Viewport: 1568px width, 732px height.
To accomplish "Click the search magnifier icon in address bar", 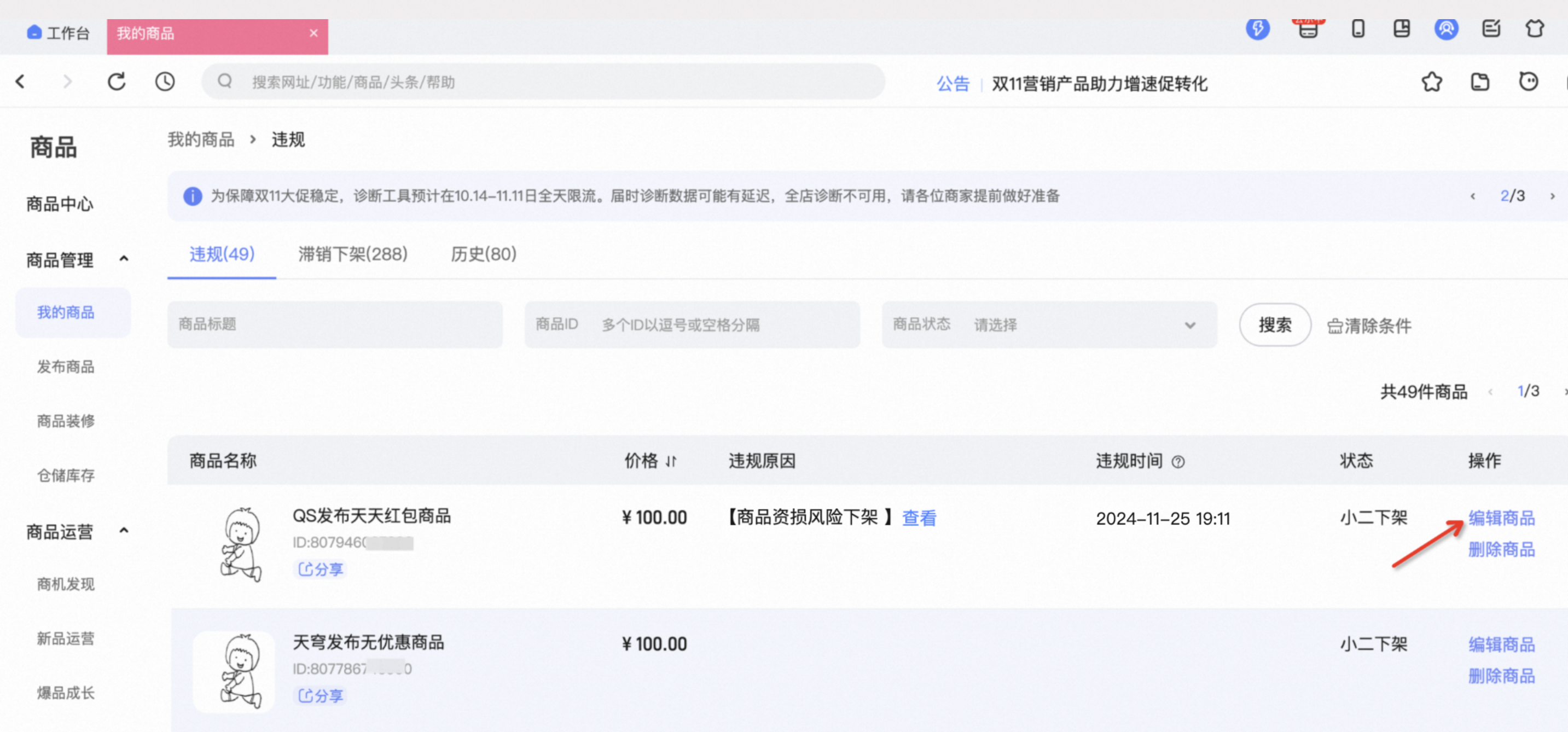I will pyautogui.click(x=225, y=81).
